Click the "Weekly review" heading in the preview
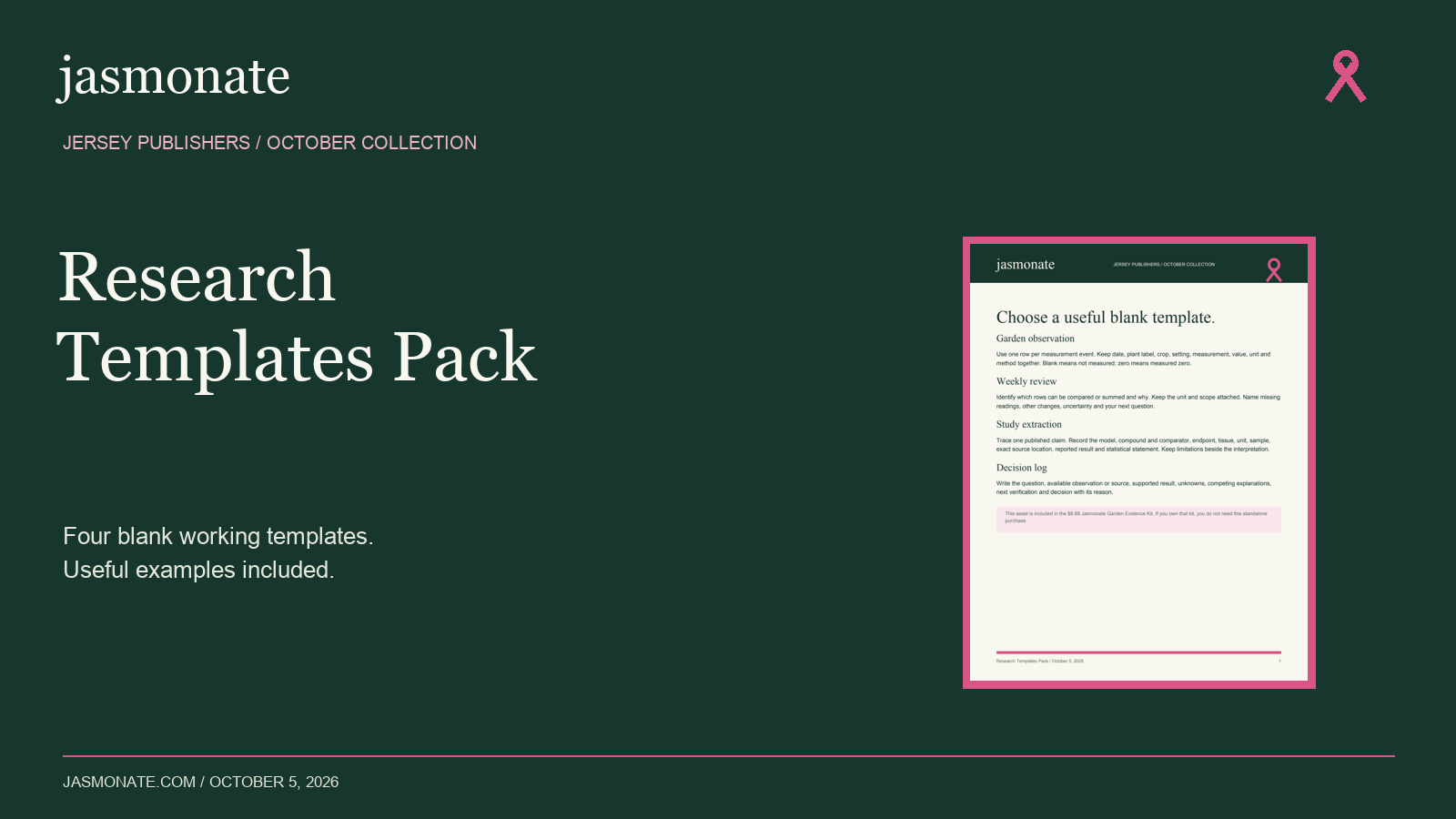This screenshot has width=1456, height=819. coord(1026,381)
